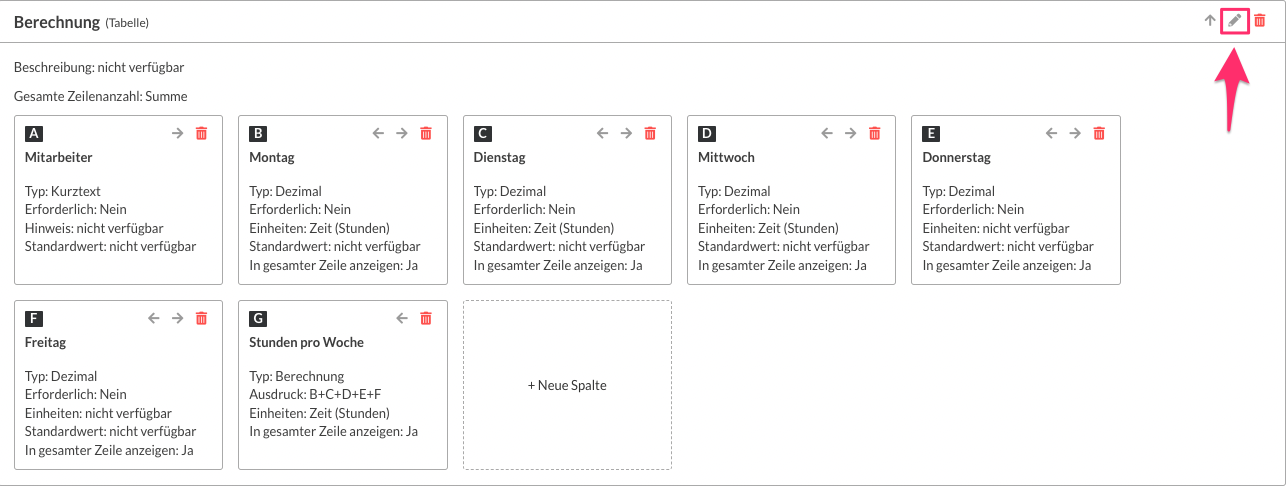Delete the Donnerstag column
The width and height of the screenshot is (1286, 486).
pos(1099,133)
